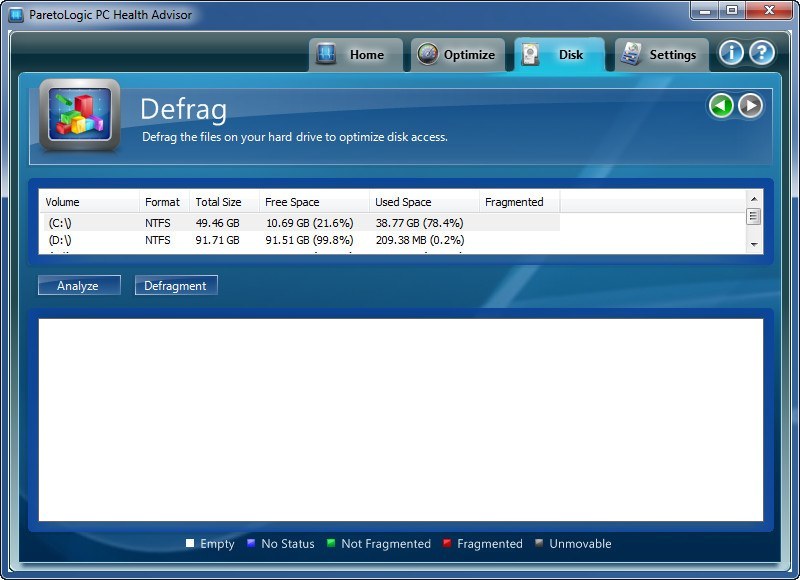Click the drive icon on the Disk tab
The width and height of the screenshot is (800, 580).
pos(532,55)
